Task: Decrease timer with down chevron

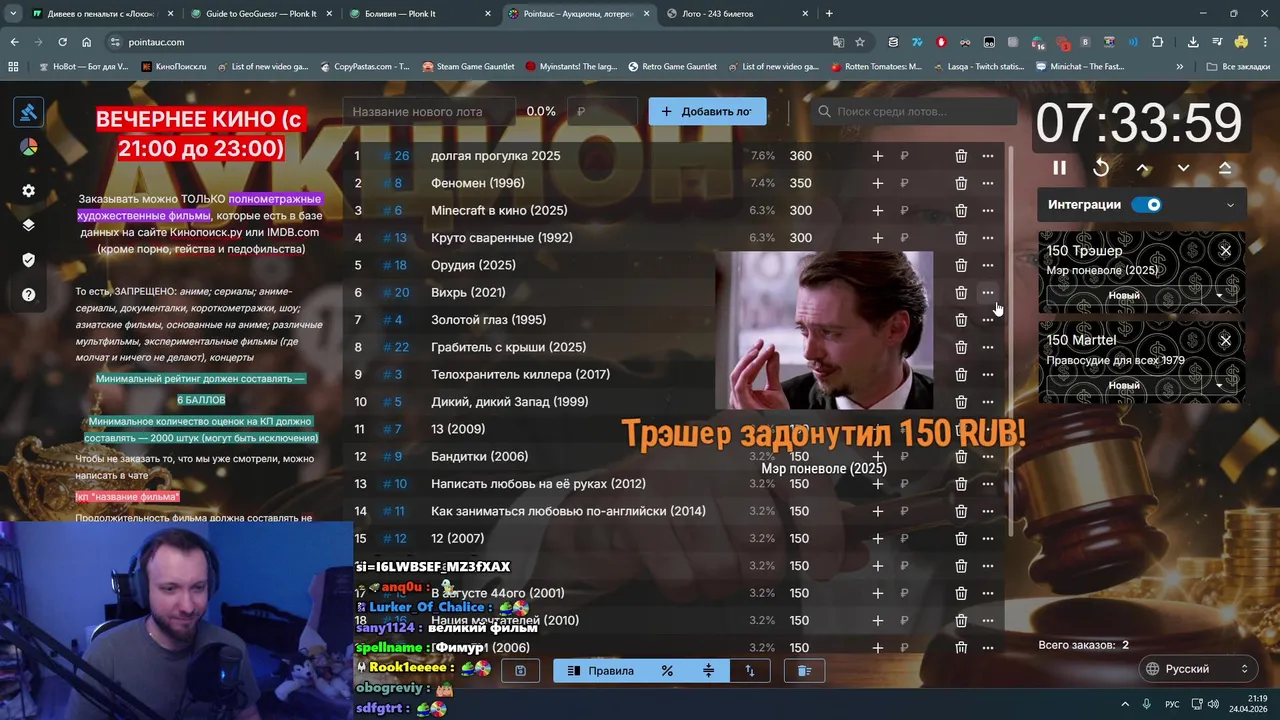Action: pyautogui.click(x=1183, y=168)
